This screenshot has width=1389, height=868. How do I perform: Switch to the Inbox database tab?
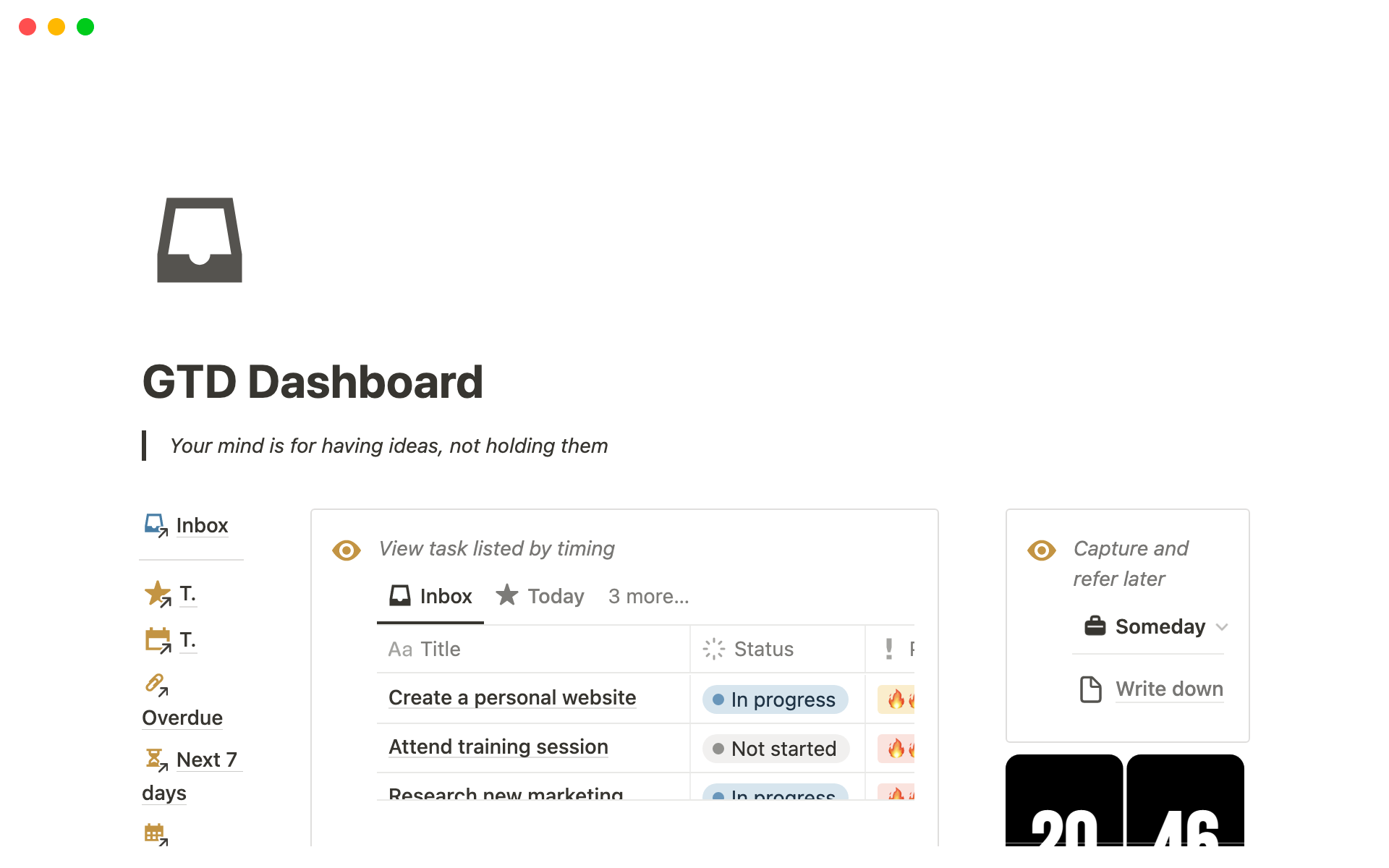coord(431,597)
